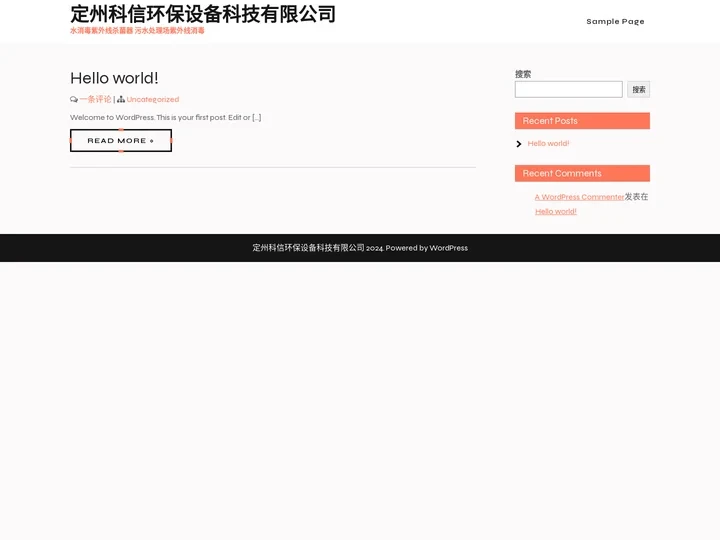Open Hello world! under Recent Comments
This screenshot has height=540, width=720.
[x=556, y=212]
